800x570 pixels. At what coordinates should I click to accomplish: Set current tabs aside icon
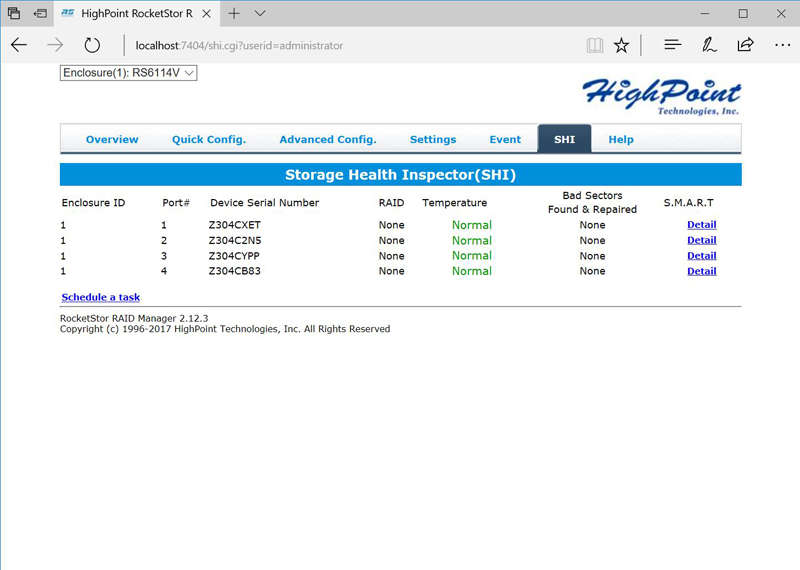click(x=40, y=13)
